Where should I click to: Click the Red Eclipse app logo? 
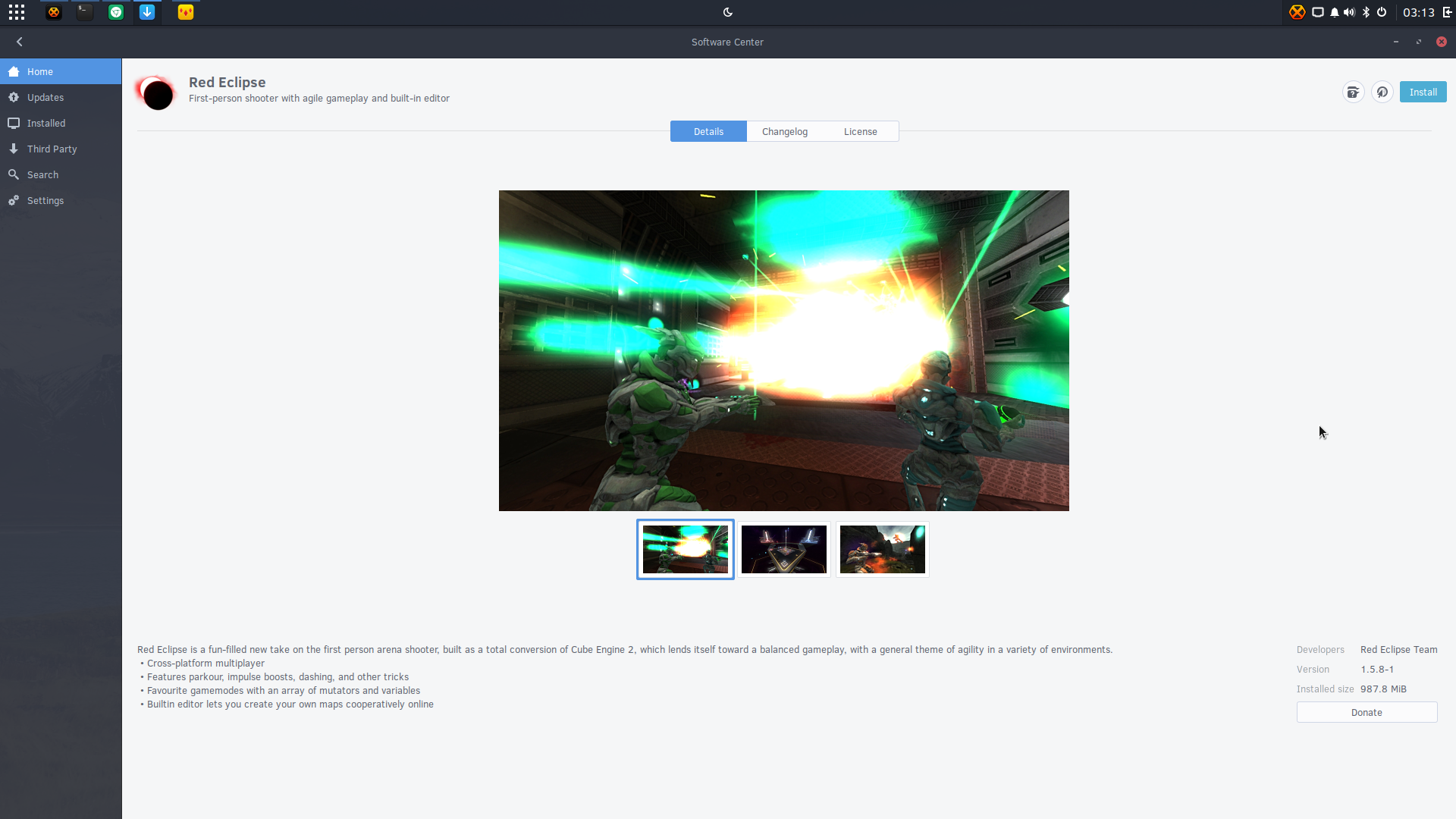tap(157, 93)
